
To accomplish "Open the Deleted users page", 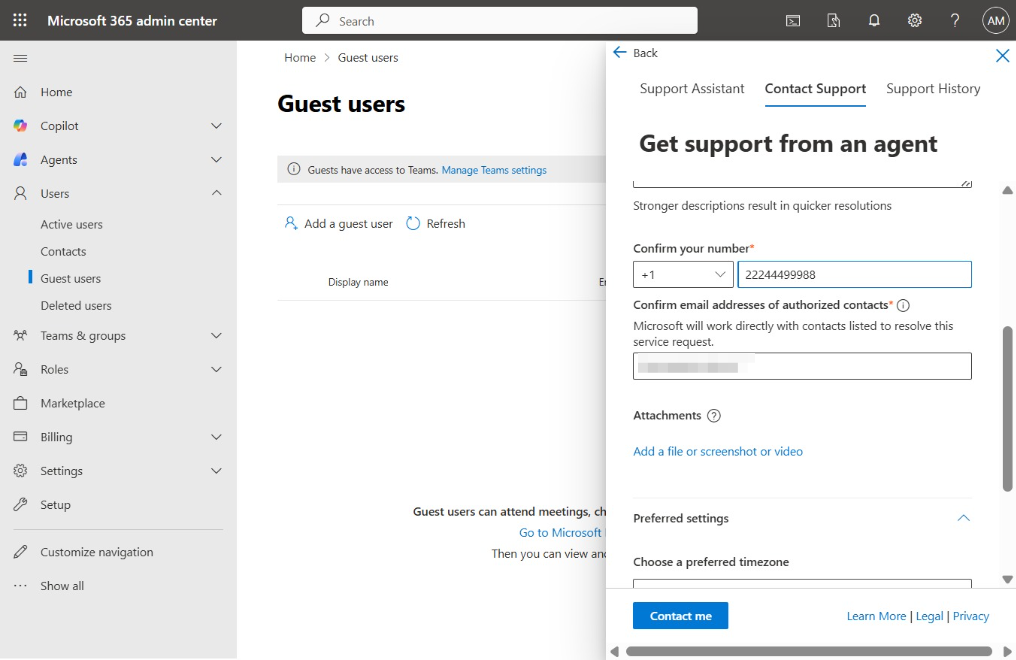I will (76, 306).
